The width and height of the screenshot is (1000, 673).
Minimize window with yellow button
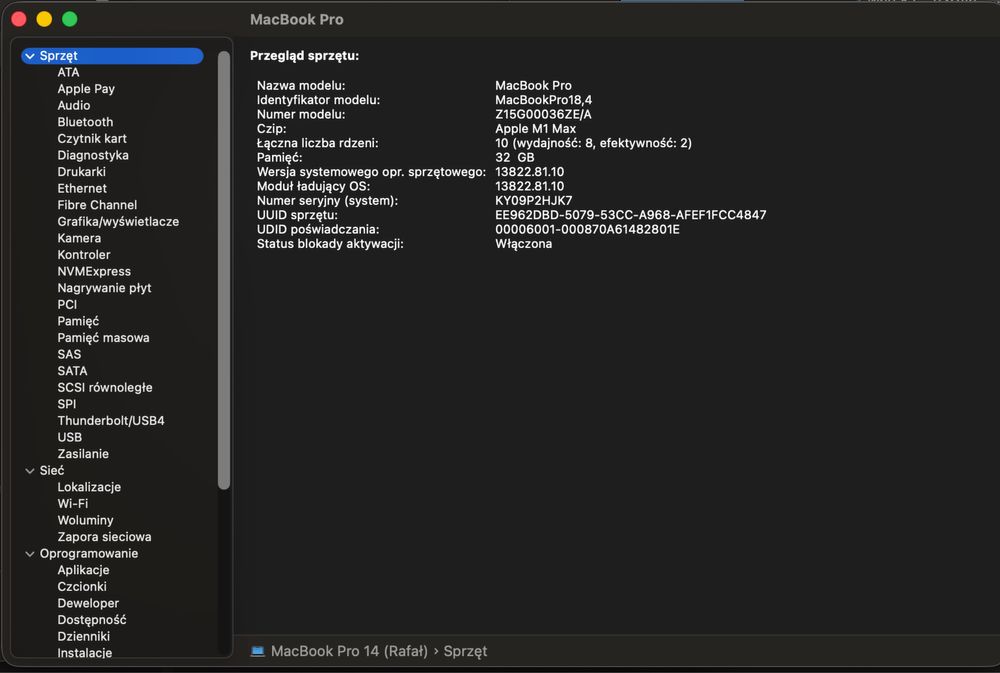(44, 19)
